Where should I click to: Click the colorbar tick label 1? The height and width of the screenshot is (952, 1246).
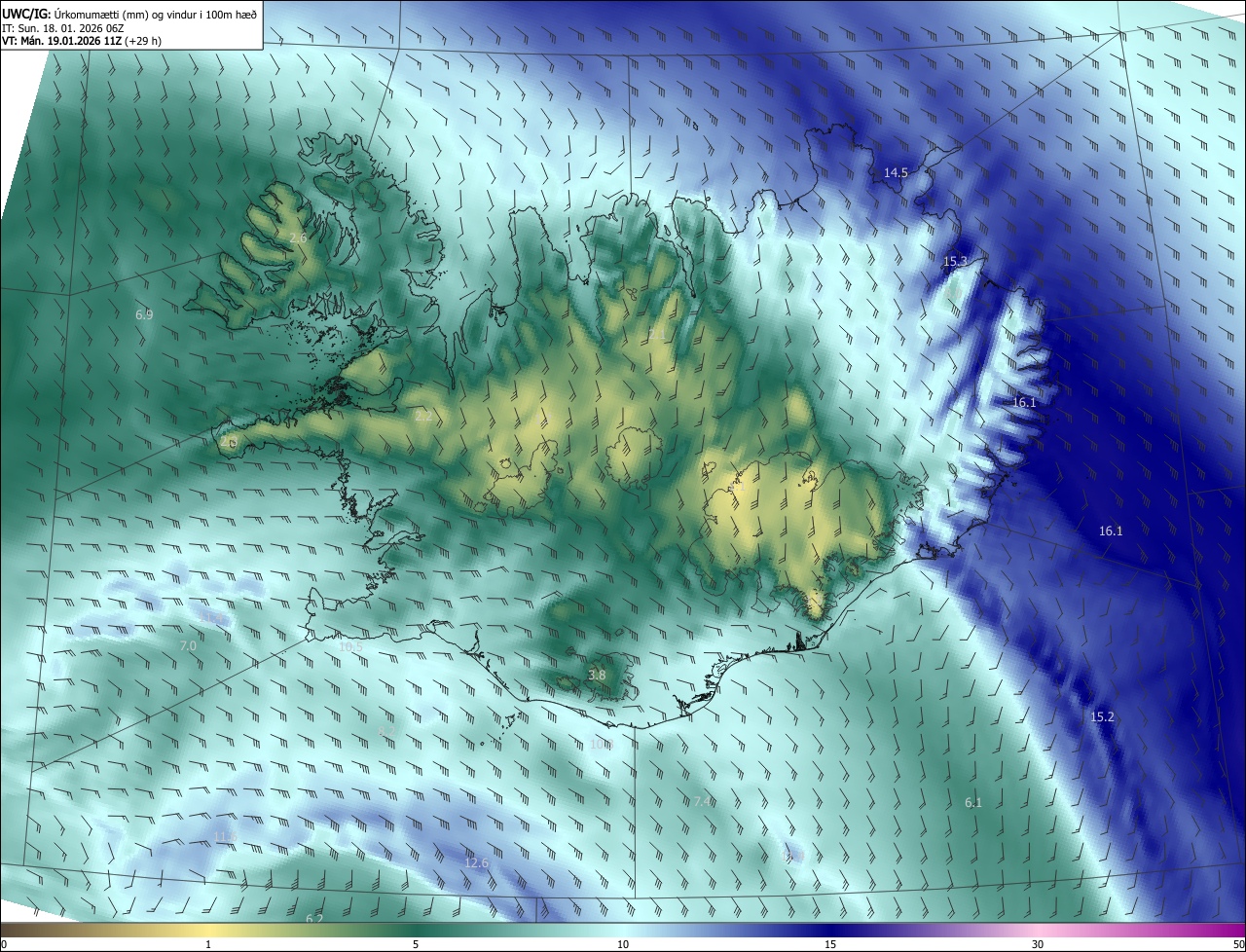pos(208,944)
